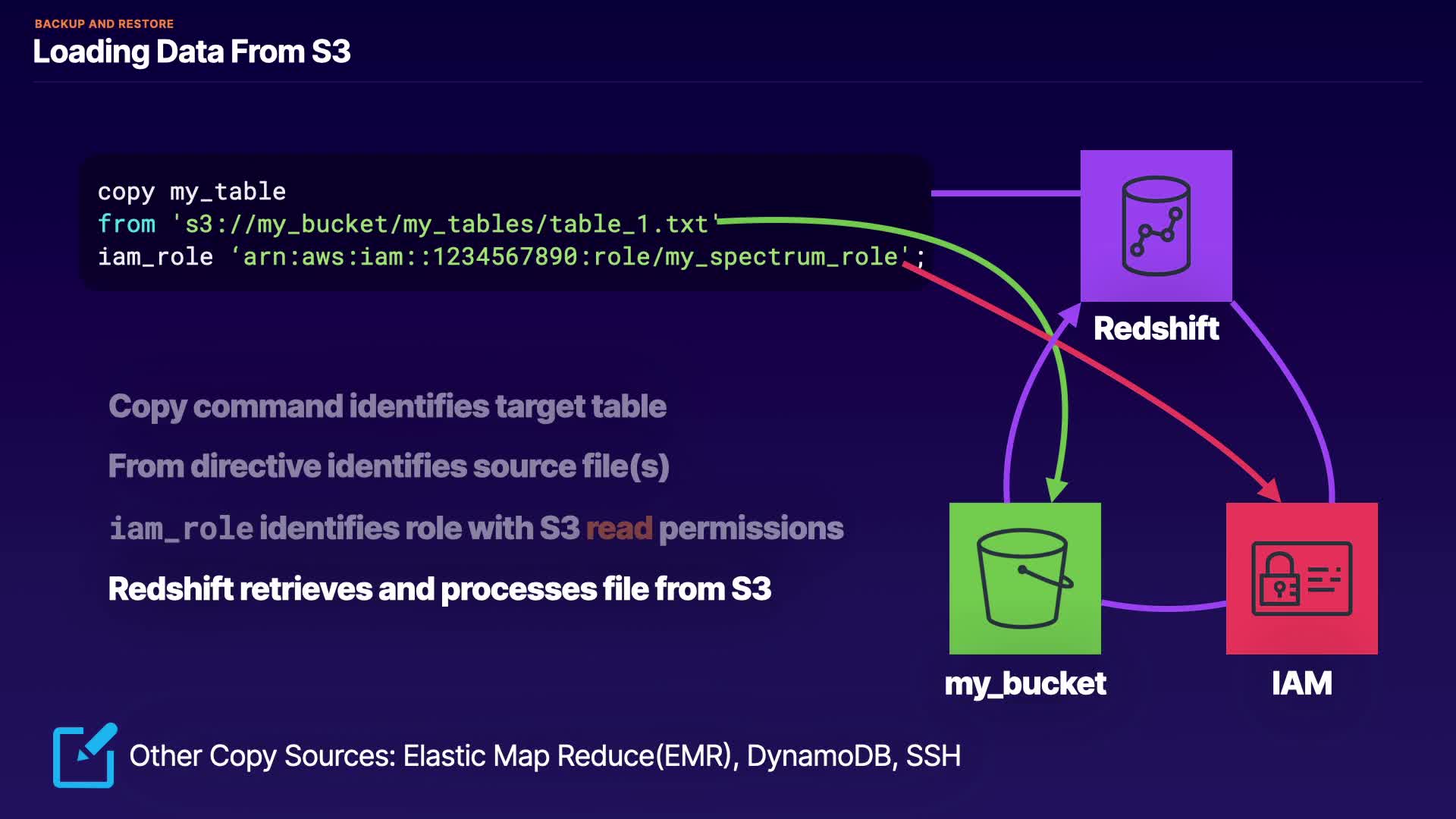Click the red IAM credentials icon
Image resolution: width=1456 pixels, height=819 pixels.
1301,578
